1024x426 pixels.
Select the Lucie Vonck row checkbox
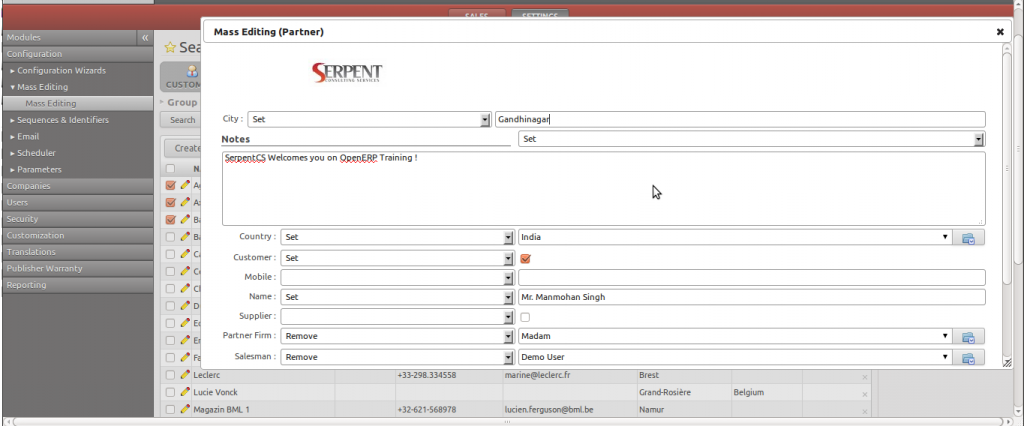click(x=170, y=392)
